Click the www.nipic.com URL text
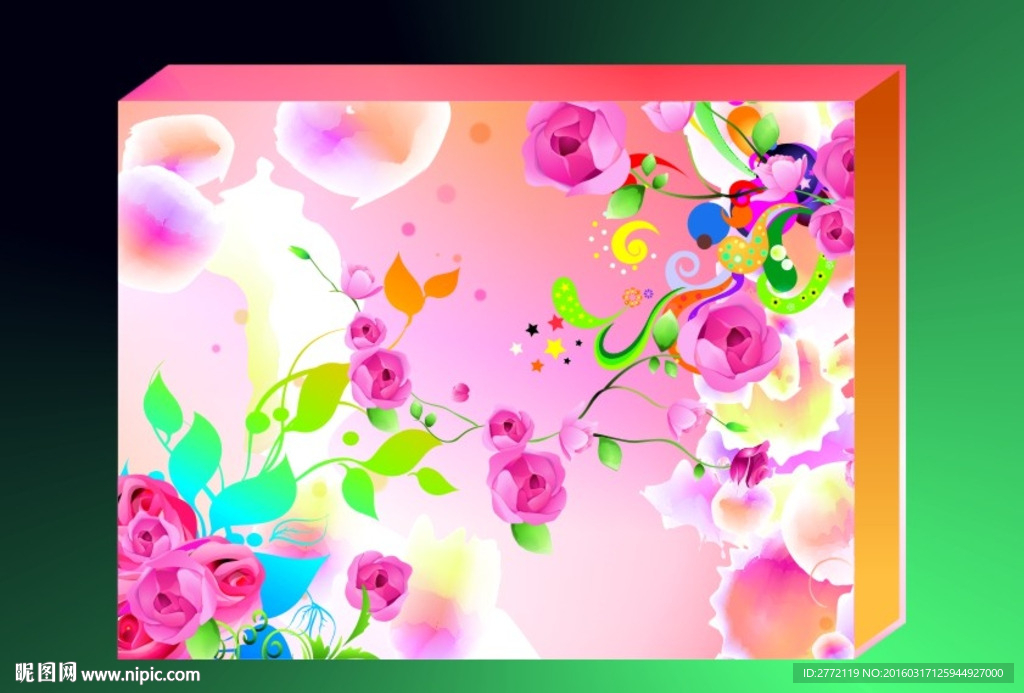This screenshot has width=1024, height=693. (140, 674)
